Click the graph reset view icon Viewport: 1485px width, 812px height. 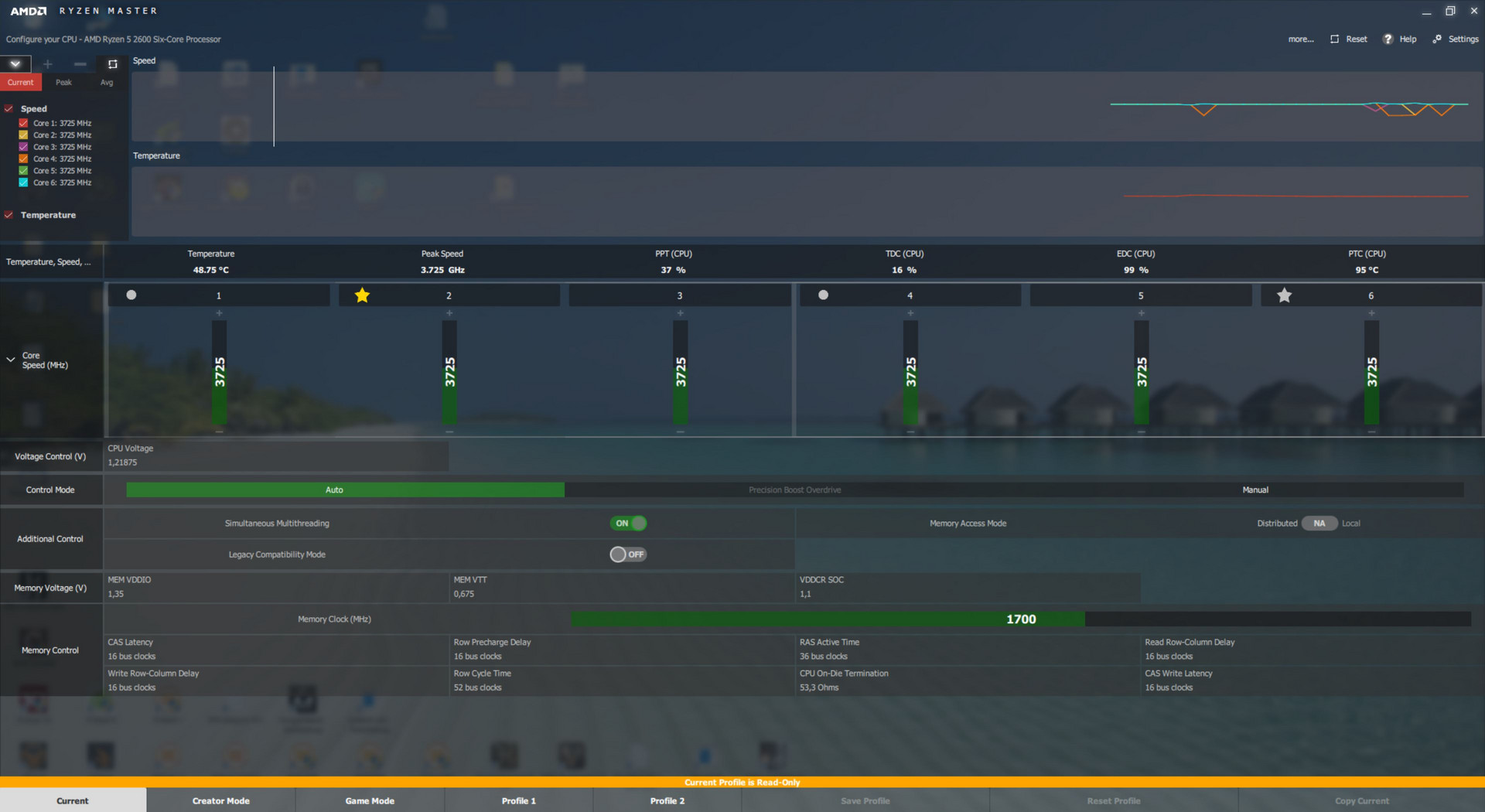[x=113, y=64]
